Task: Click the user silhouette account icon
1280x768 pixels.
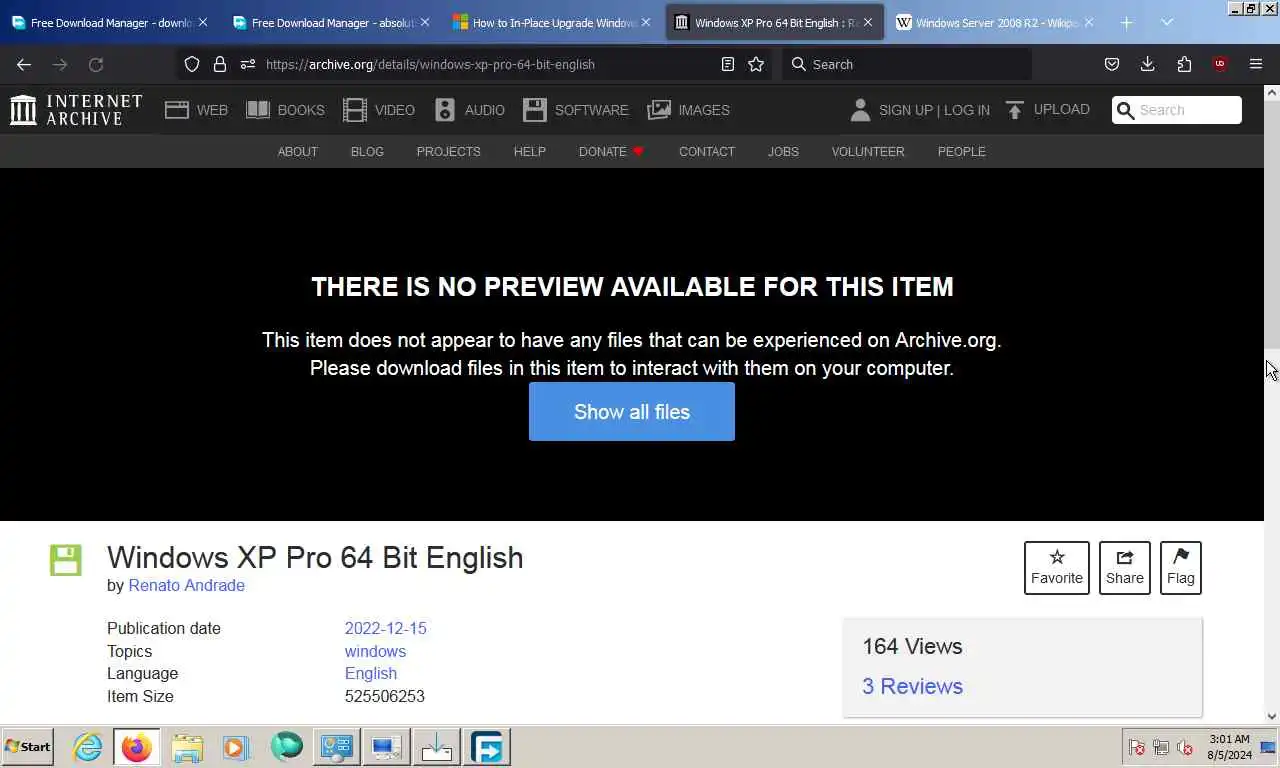Action: pyautogui.click(x=860, y=110)
